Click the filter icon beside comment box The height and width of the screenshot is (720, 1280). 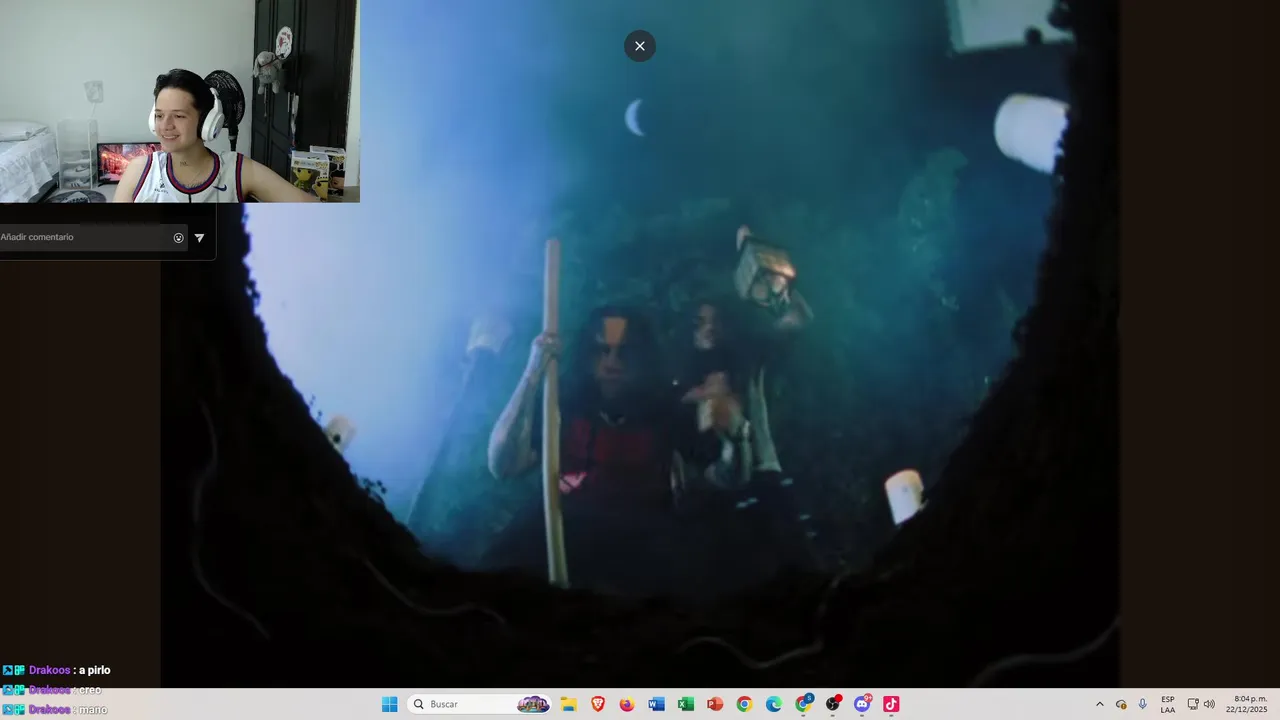(199, 238)
